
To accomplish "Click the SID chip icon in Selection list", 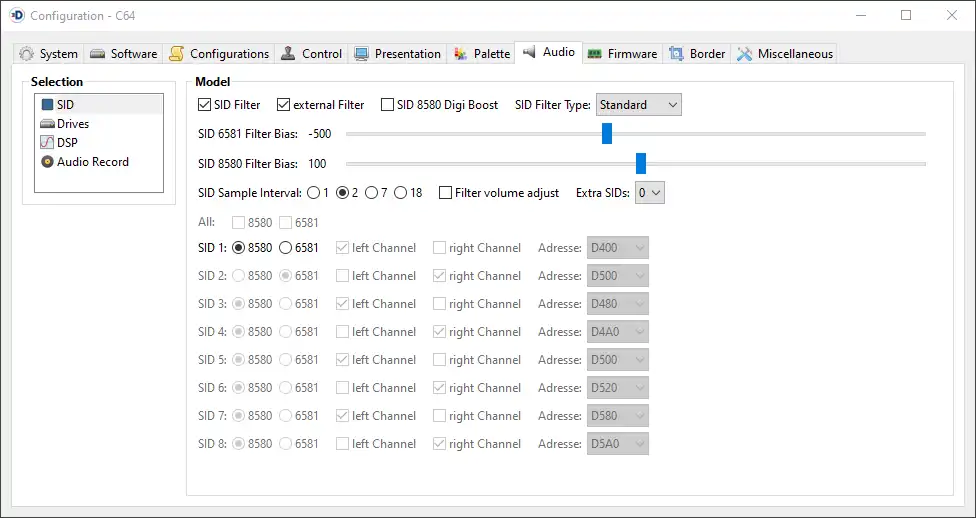I will (x=47, y=105).
